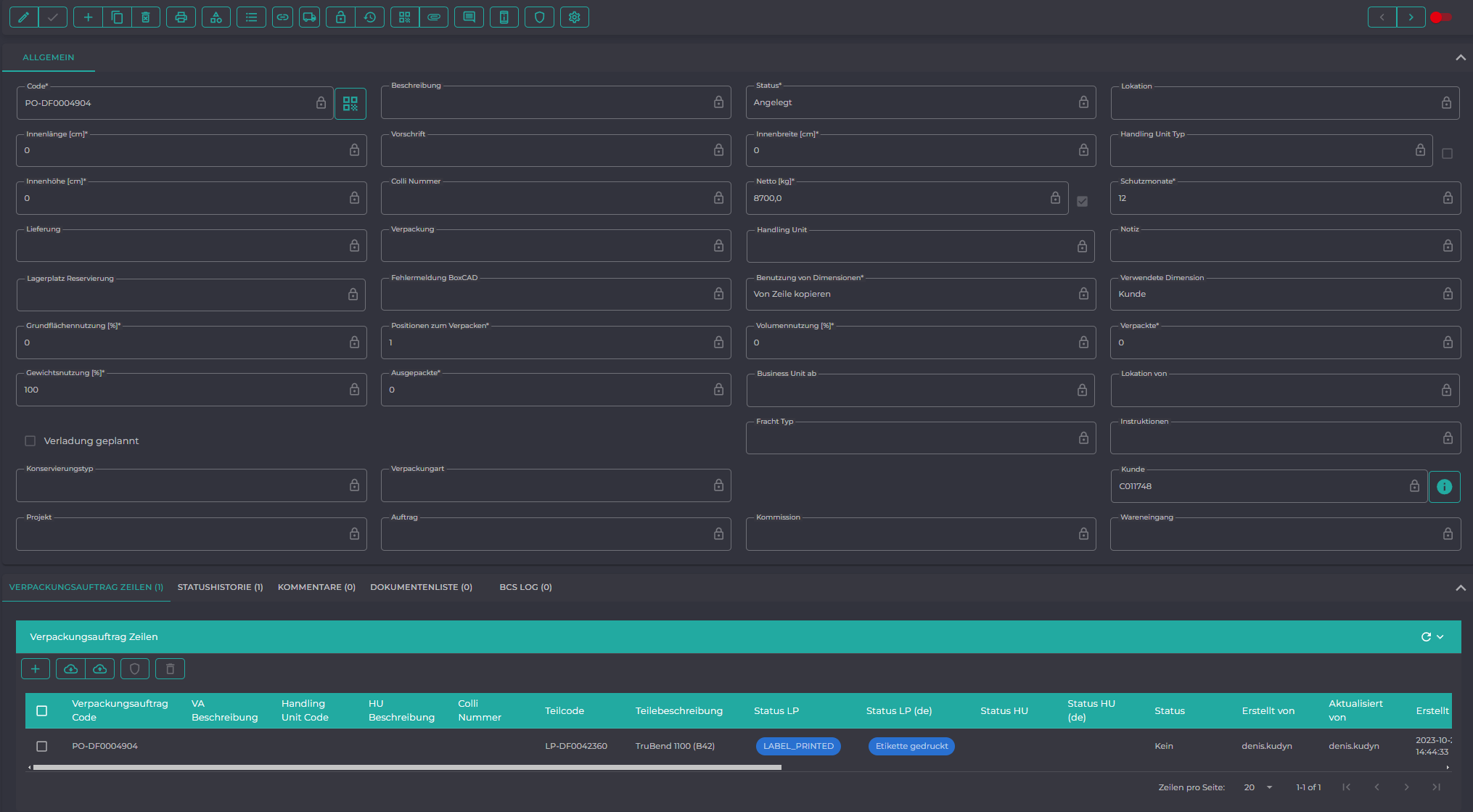This screenshot has height=812, width=1473.
Task: Tick the select-all checkbox in table header
Action: click(x=42, y=711)
